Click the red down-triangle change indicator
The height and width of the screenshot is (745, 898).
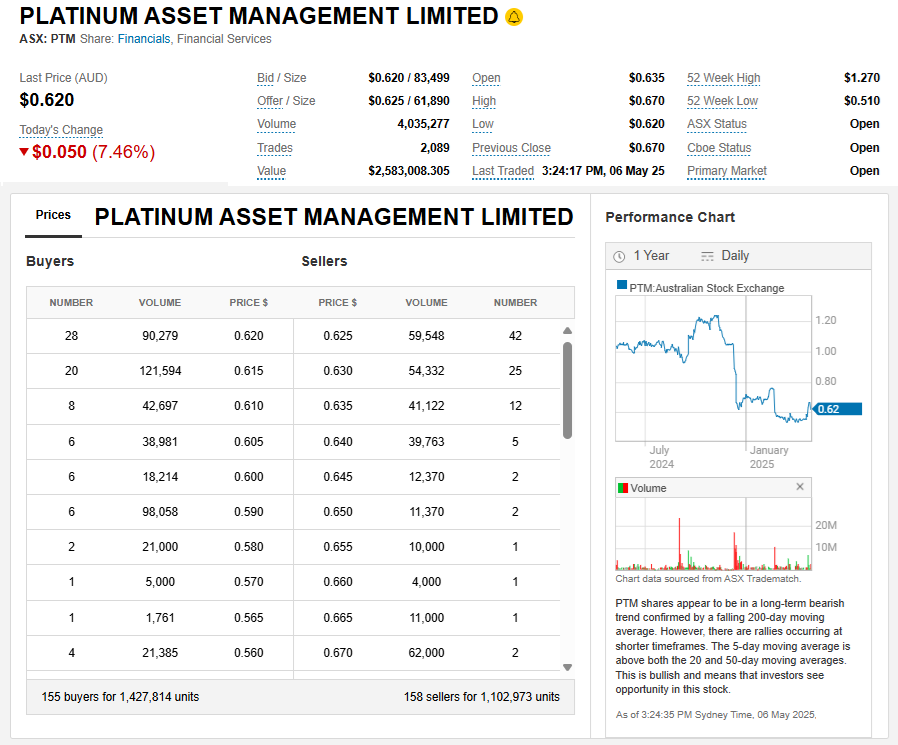point(25,152)
